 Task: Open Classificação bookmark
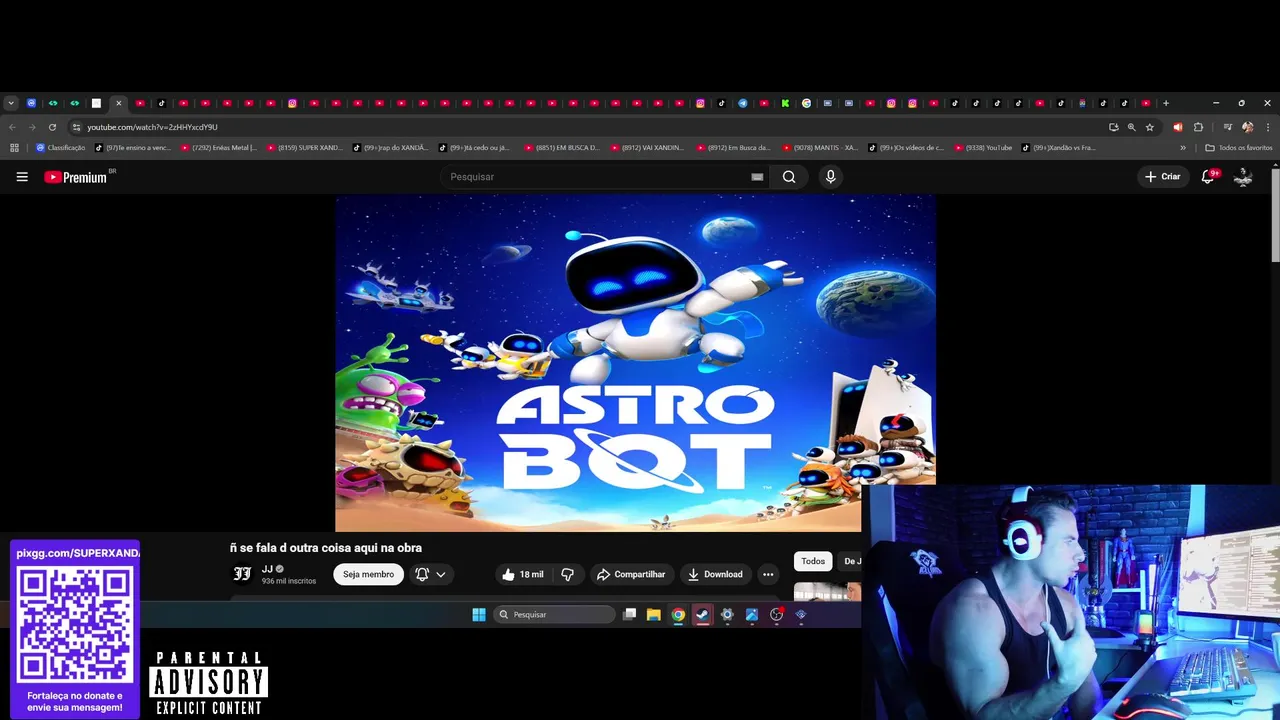(61, 148)
